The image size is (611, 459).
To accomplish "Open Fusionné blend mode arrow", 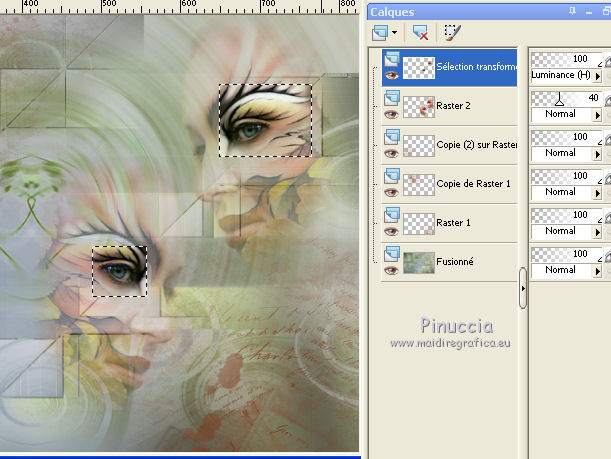I will (597, 271).
